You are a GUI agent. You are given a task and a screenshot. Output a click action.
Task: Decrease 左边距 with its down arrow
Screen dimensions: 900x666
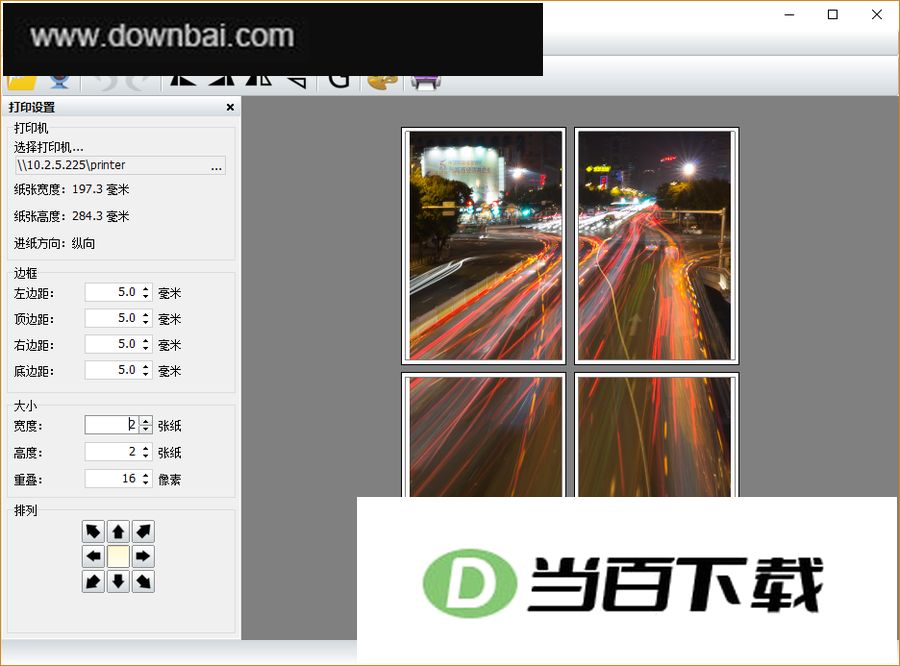(146, 296)
